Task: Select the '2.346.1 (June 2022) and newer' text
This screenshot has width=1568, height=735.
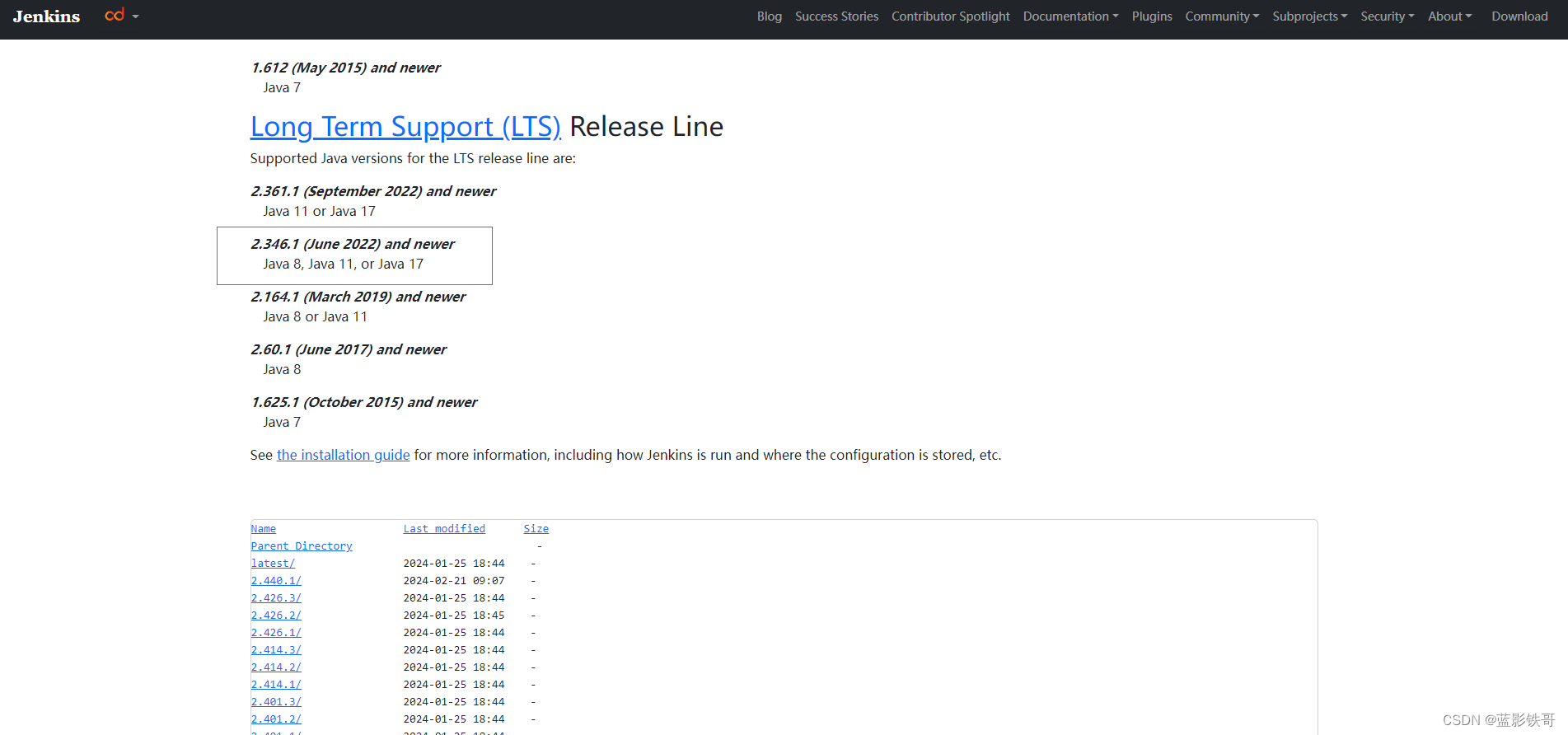Action: tap(353, 244)
